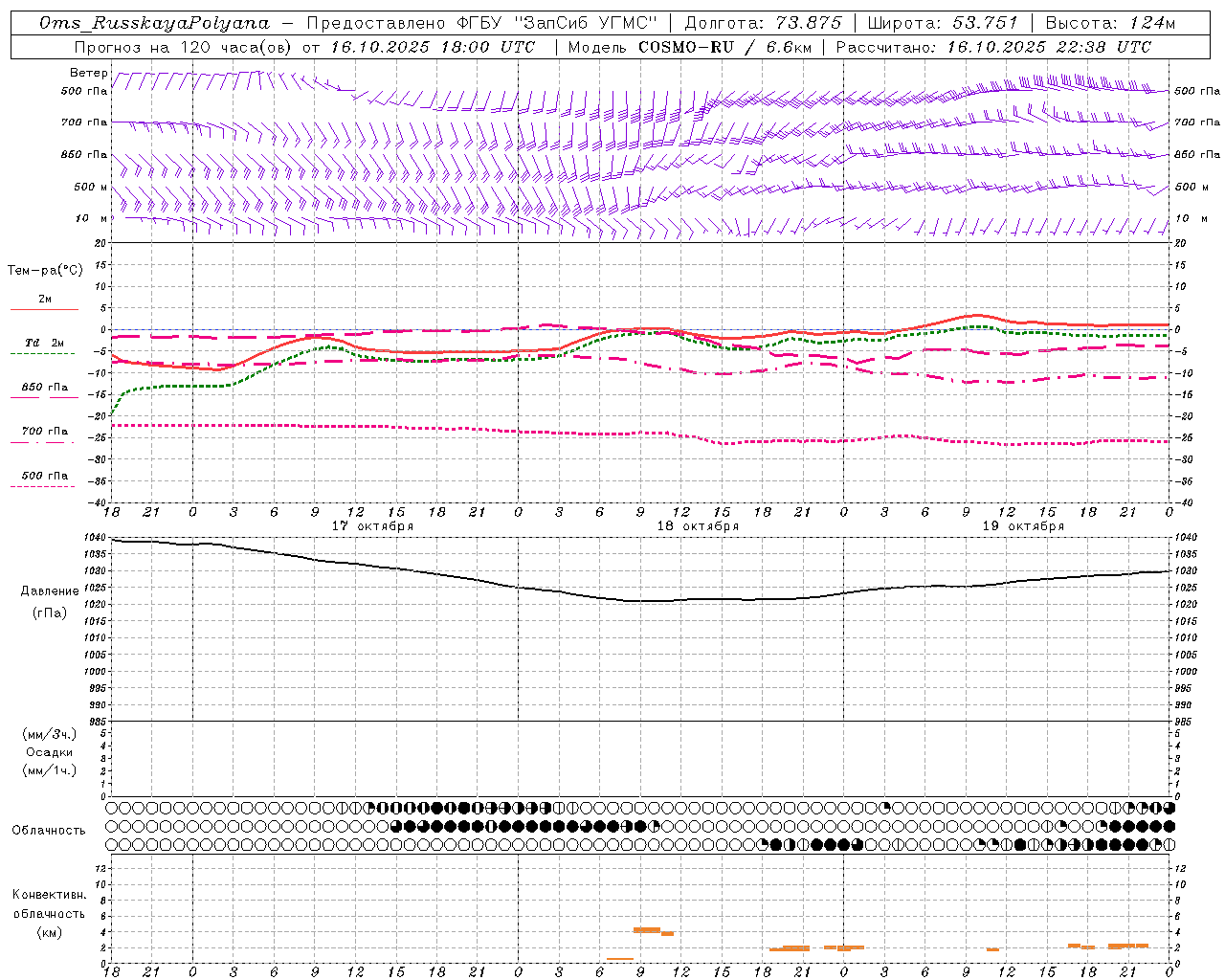The width and height of the screenshot is (1225, 980).
Task: Click the latitude value Широта: 53.751
Action: tap(943, 23)
